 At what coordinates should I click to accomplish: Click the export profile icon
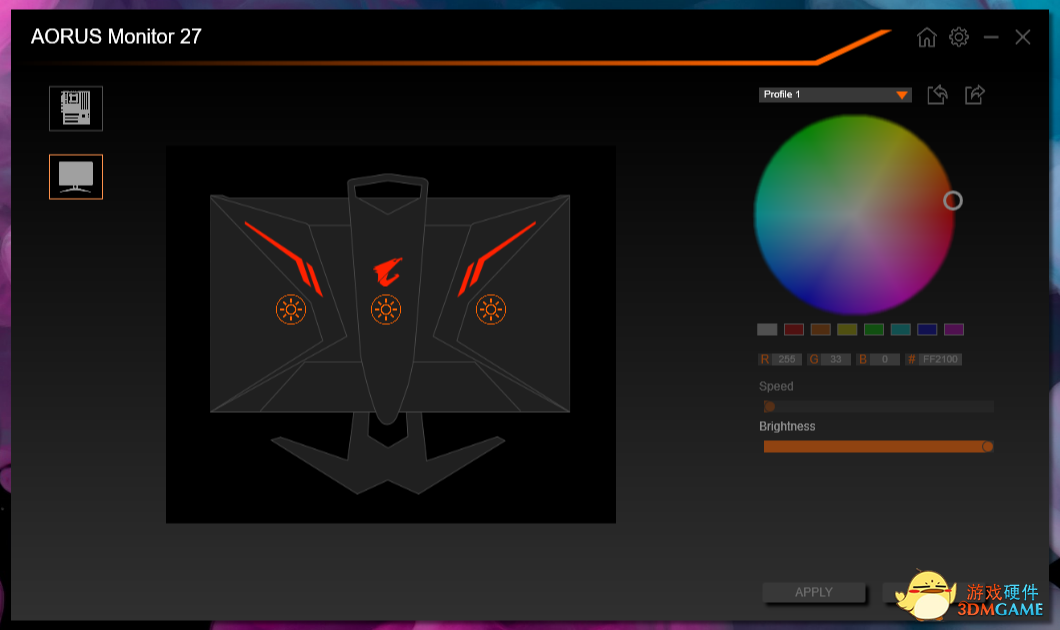point(974,95)
